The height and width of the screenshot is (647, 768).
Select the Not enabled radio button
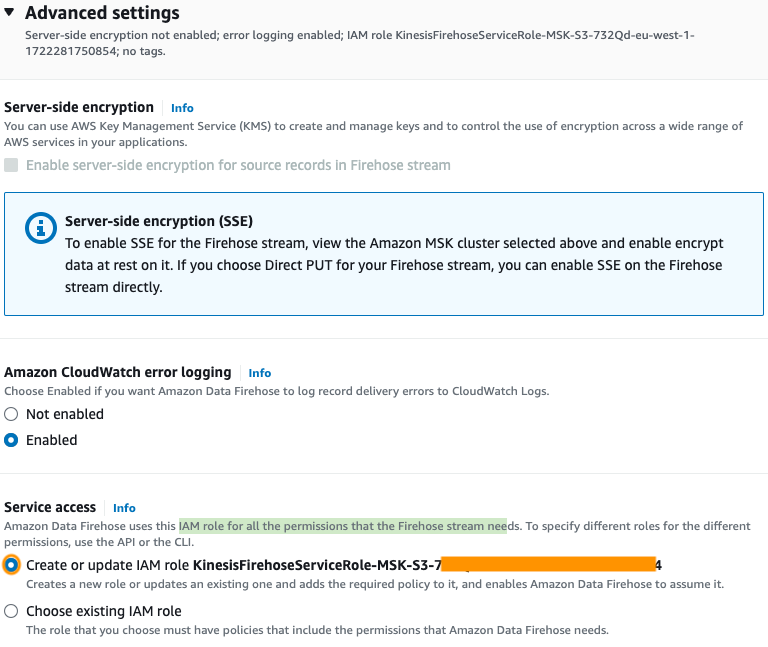(x=11, y=414)
